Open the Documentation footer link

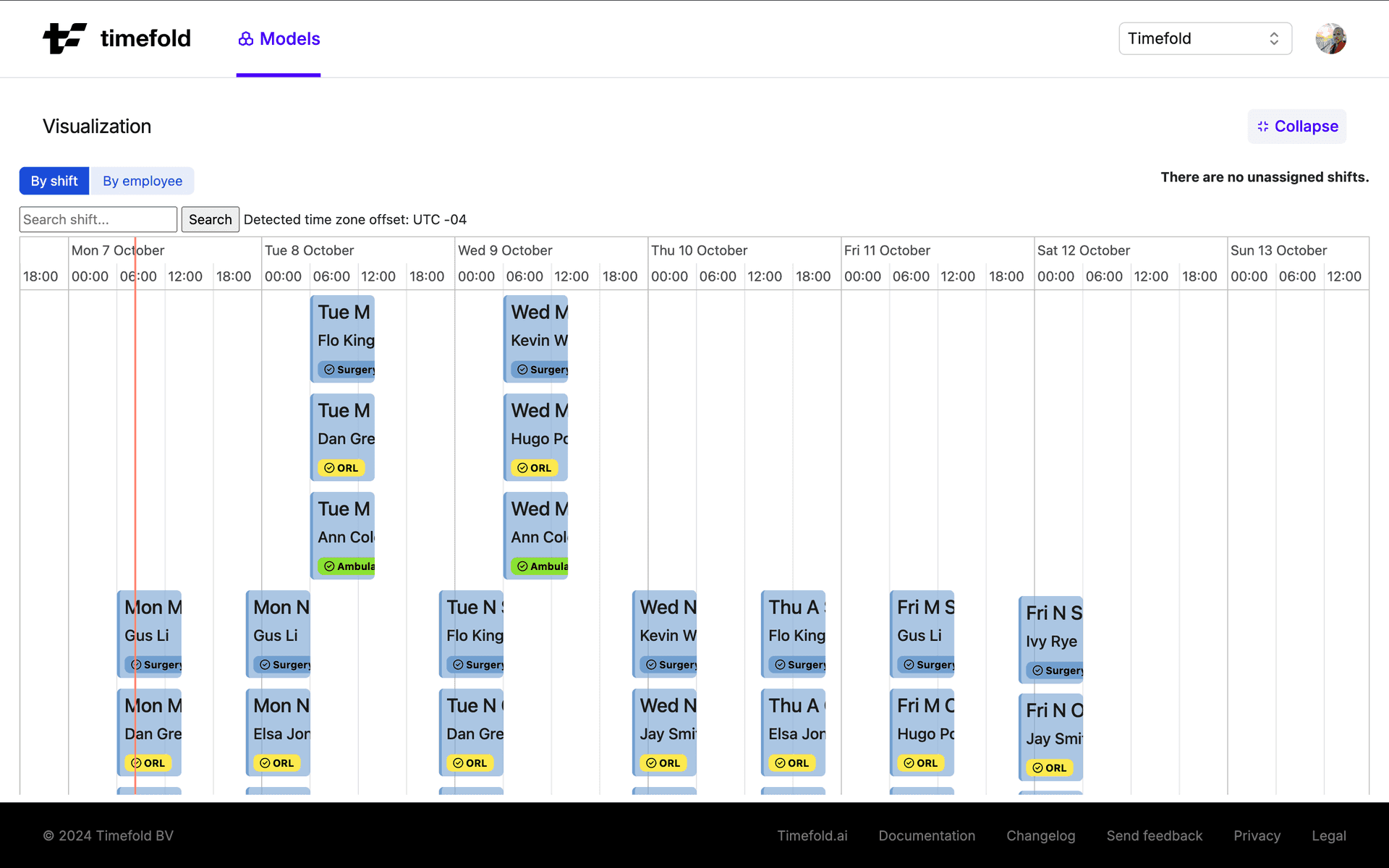(x=927, y=835)
